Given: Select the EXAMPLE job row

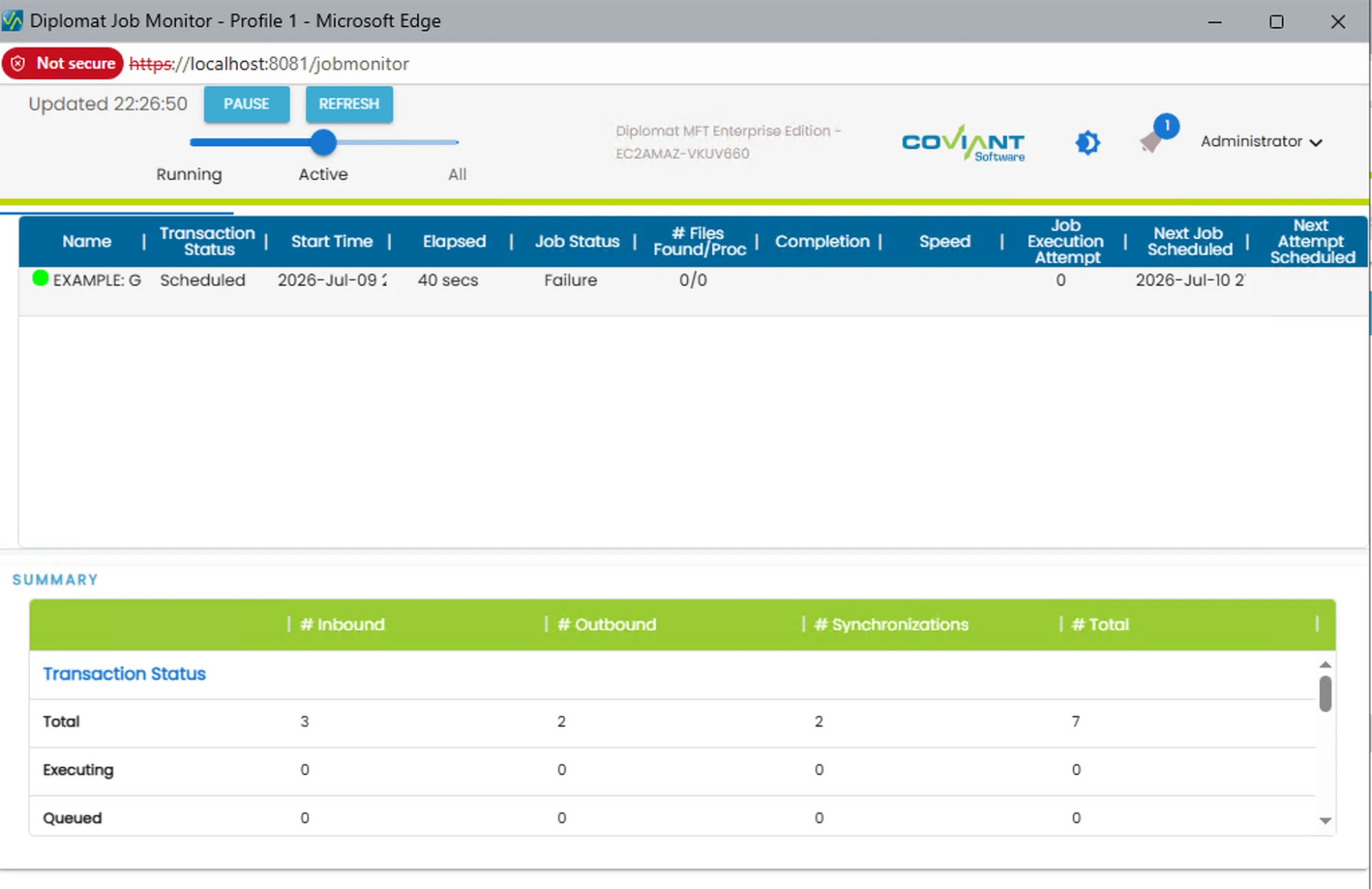Looking at the screenshot, I should point(693,280).
